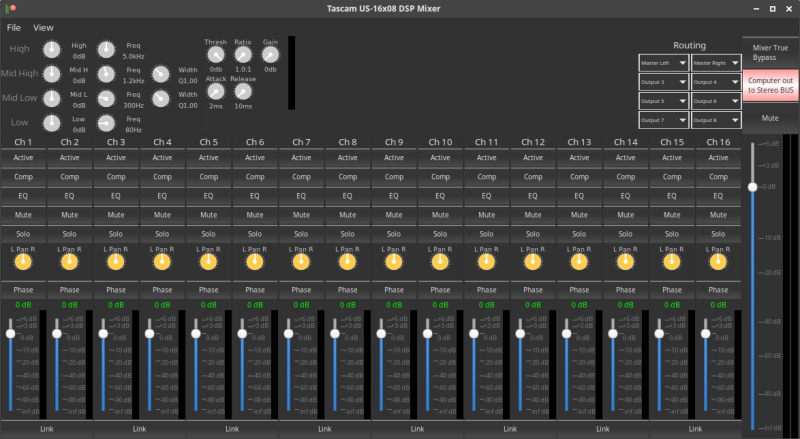Open the File menu
This screenshot has height=439, width=800.
[14, 28]
